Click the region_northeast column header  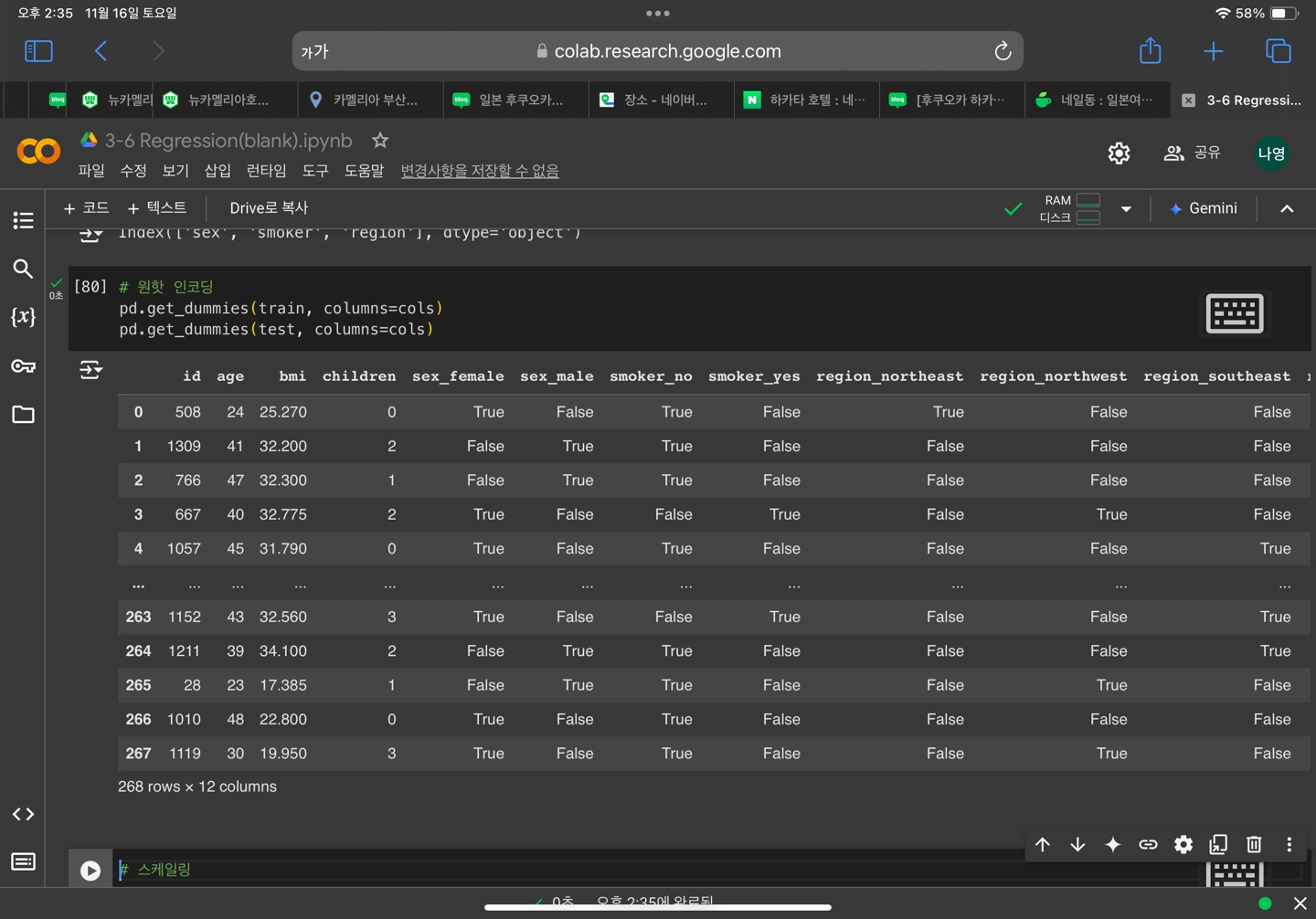point(889,376)
